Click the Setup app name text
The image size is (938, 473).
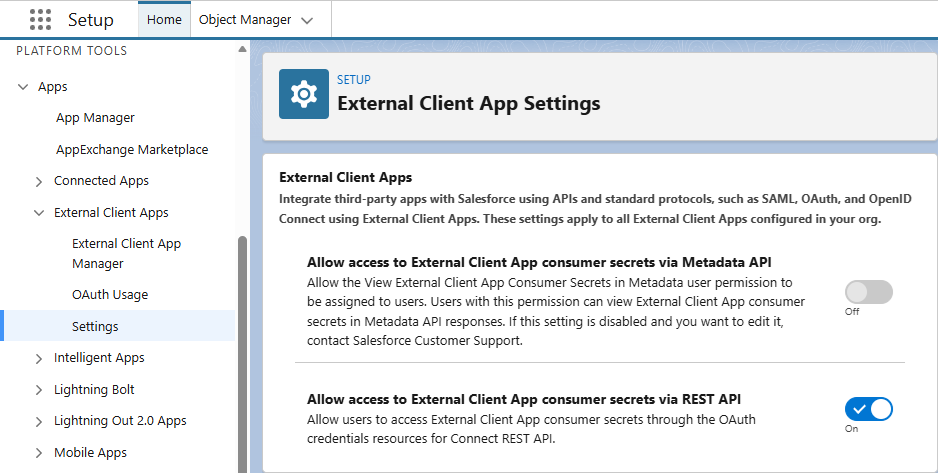point(90,20)
